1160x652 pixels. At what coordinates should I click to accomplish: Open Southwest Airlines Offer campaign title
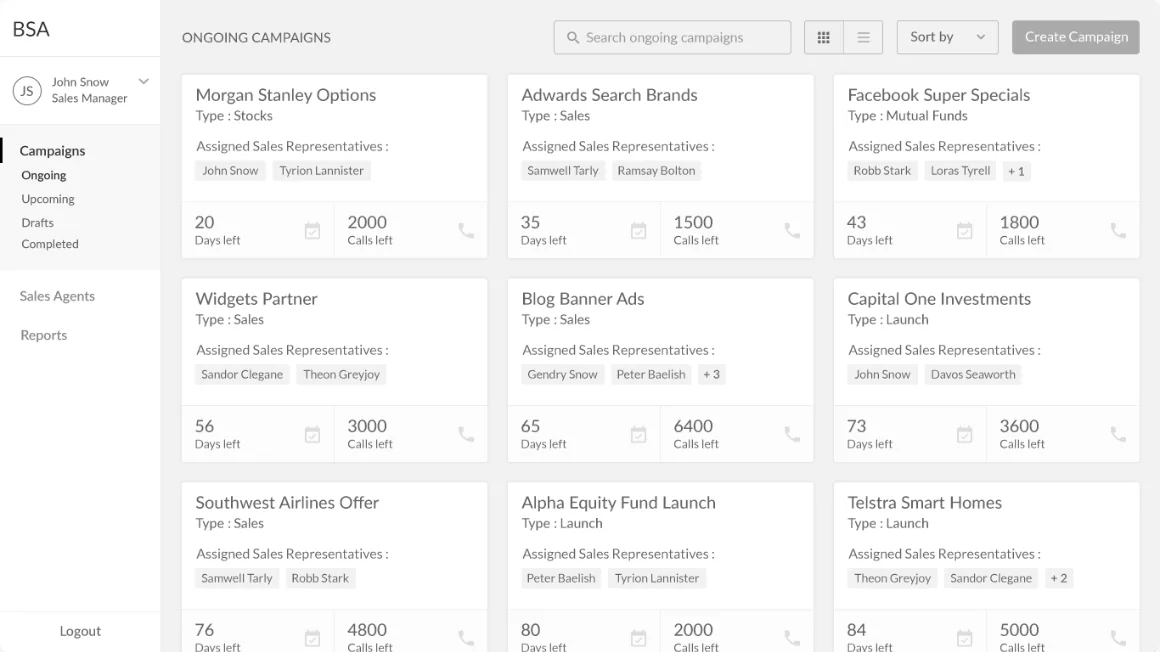(x=287, y=503)
